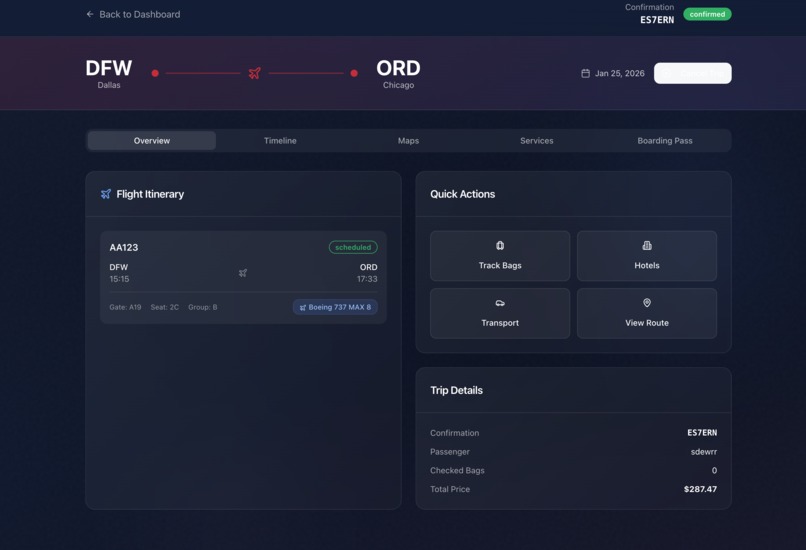This screenshot has width=806, height=550.
Task: Open Track Bags quick action
Action: [x=500, y=256]
